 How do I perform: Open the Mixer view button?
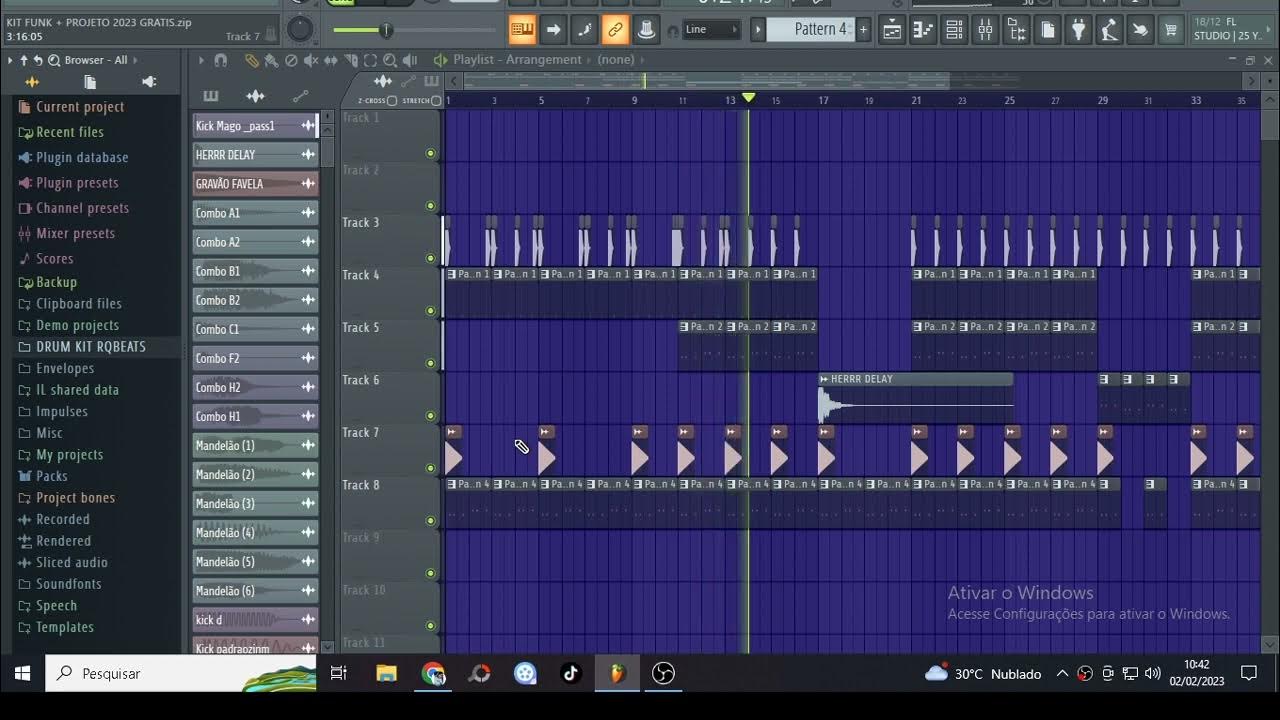(985, 30)
